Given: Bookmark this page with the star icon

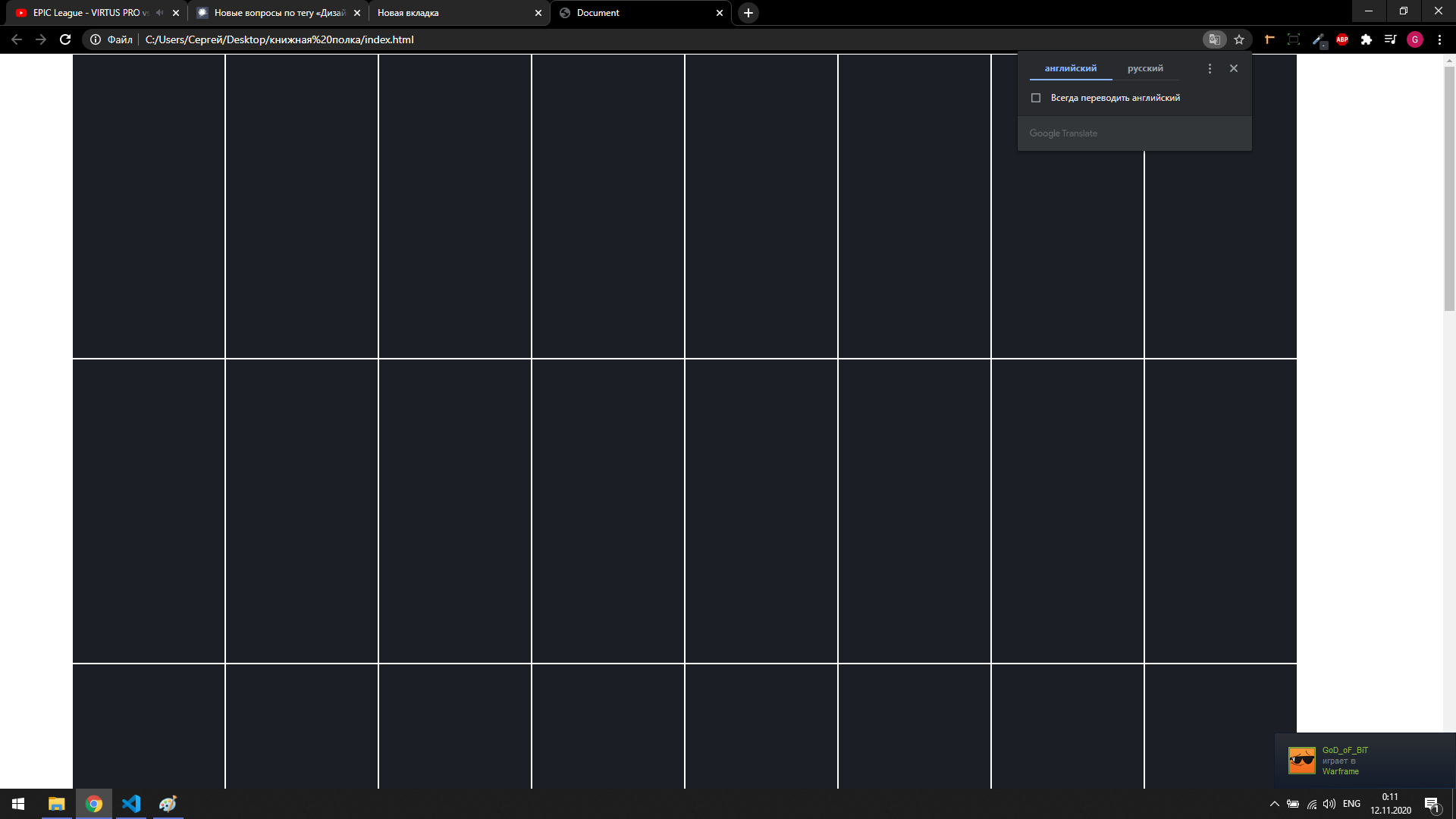Looking at the screenshot, I should click(1239, 39).
